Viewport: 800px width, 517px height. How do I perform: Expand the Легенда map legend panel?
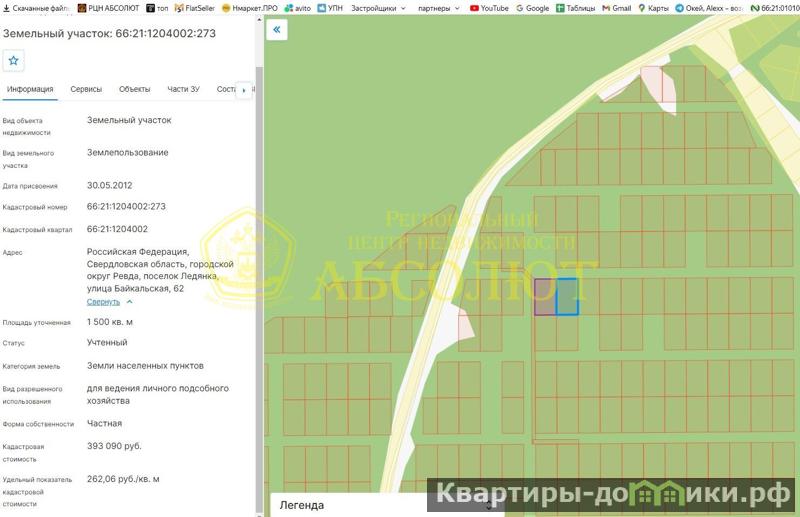385,505
